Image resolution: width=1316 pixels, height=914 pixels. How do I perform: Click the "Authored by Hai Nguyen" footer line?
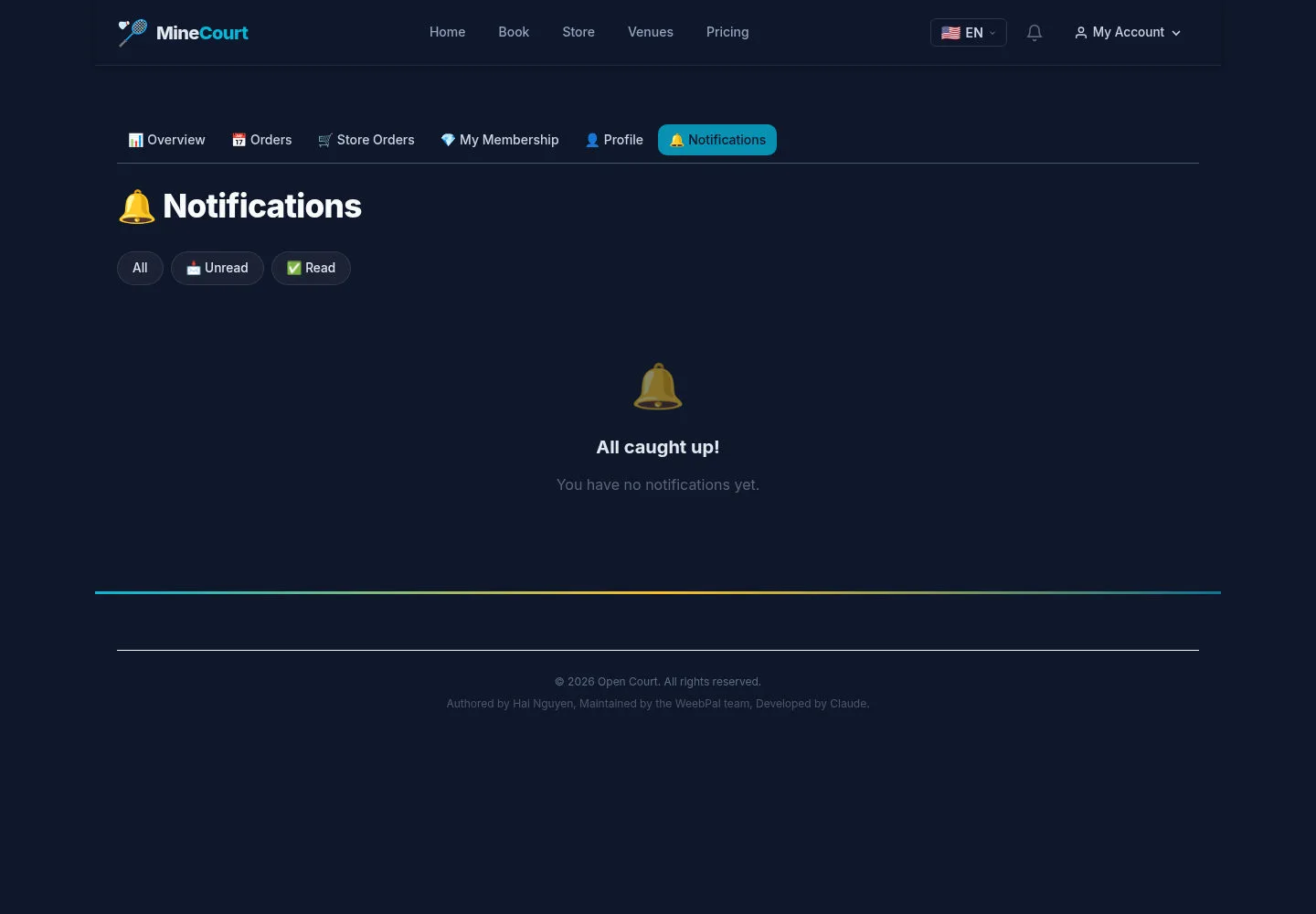click(658, 704)
